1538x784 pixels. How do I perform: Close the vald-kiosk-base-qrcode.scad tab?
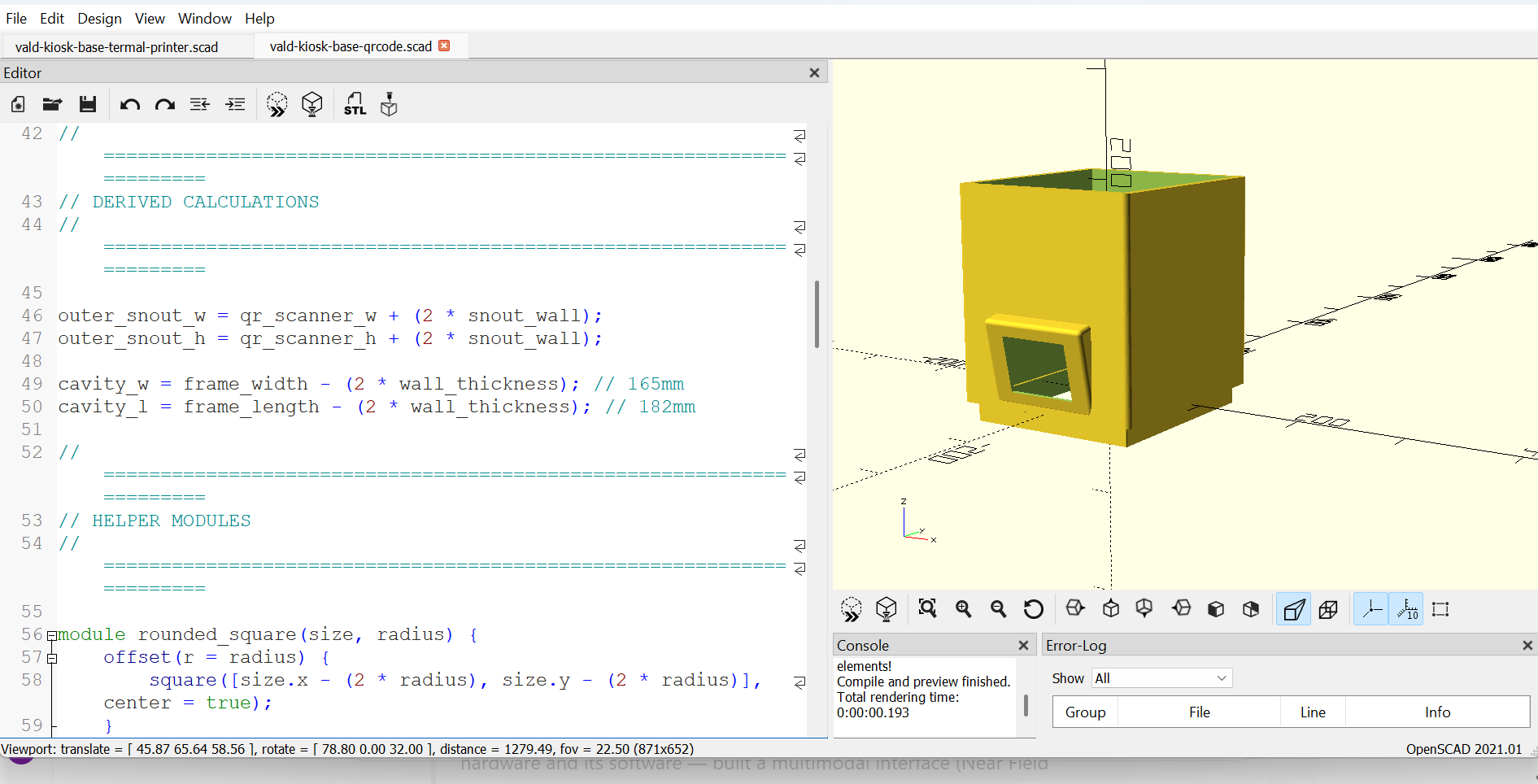tap(444, 46)
